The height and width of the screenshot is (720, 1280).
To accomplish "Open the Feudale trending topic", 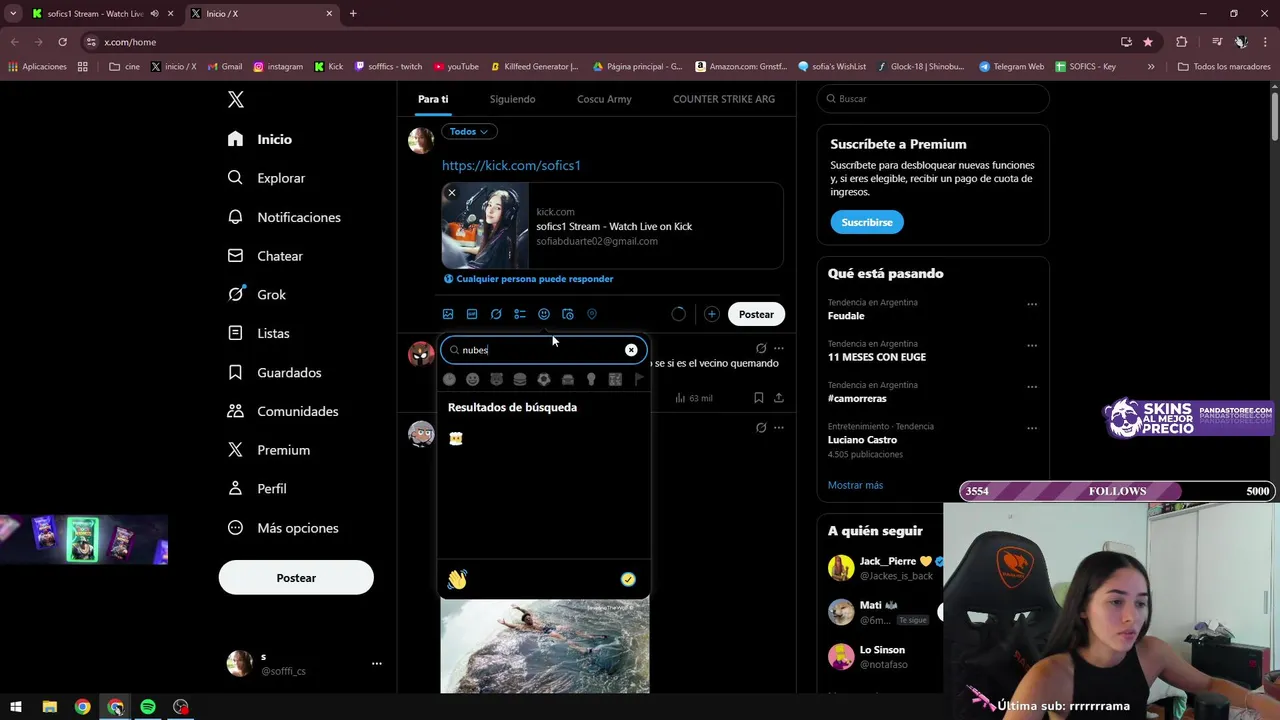I will pos(846,316).
